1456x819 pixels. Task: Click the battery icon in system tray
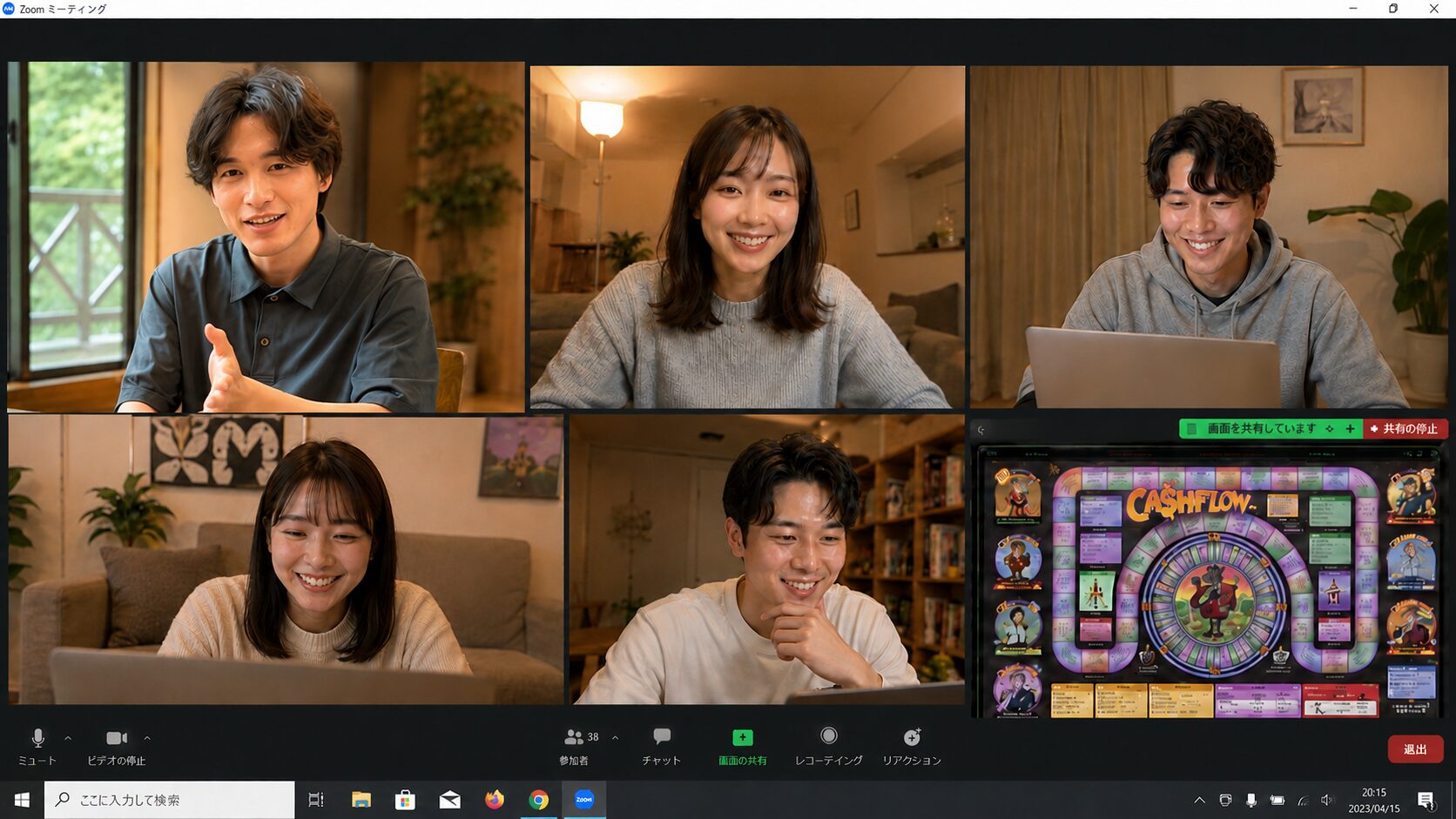1277,800
